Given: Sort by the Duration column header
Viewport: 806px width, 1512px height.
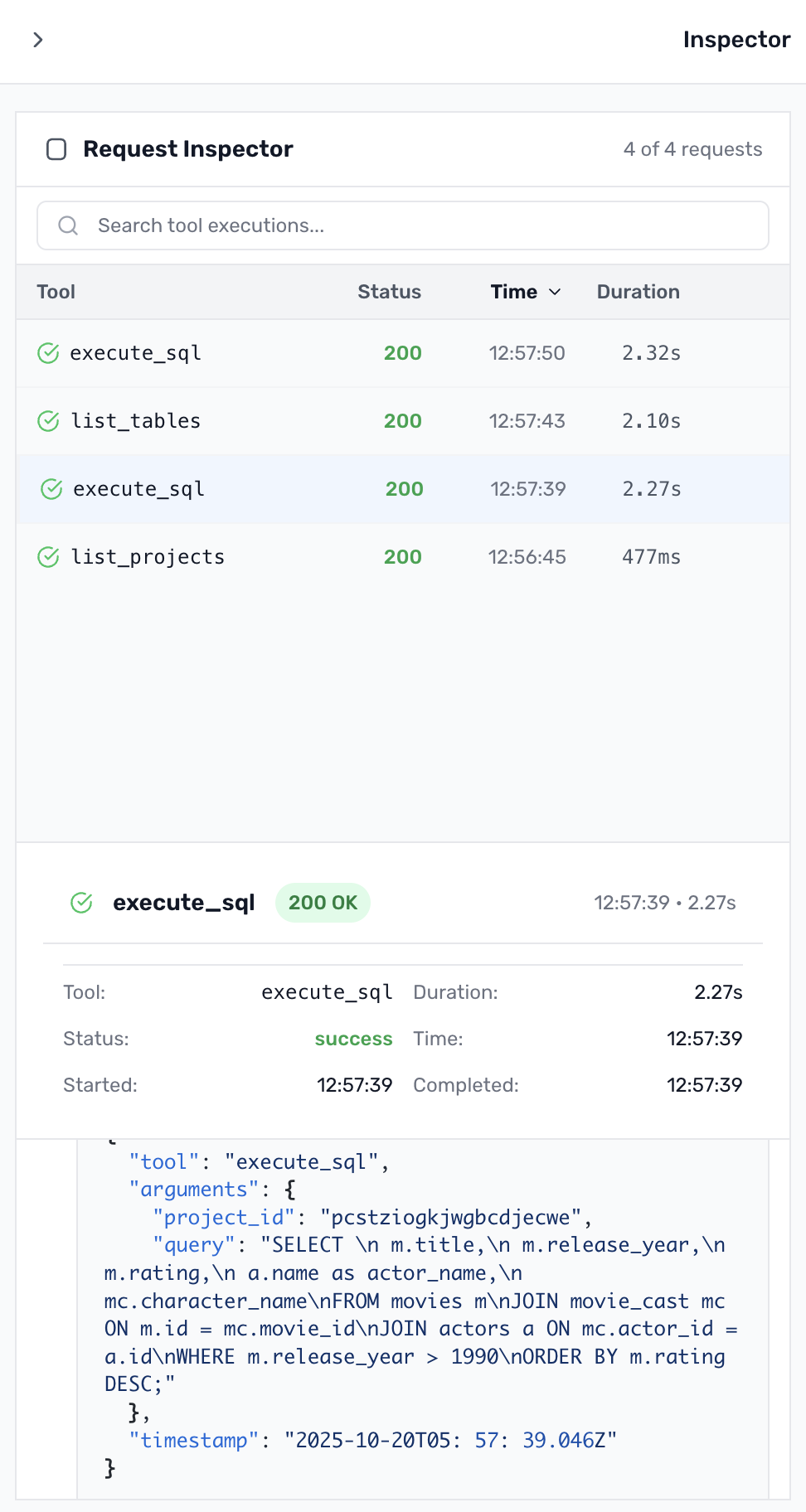Looking at the screenshot, I should (x=638, y=292).
